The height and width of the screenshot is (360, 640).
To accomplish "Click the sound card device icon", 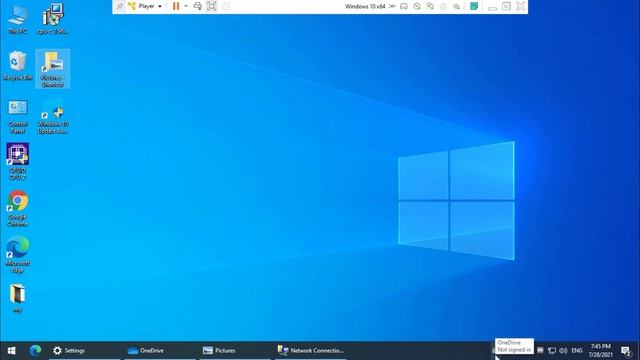I will [456, 6].
